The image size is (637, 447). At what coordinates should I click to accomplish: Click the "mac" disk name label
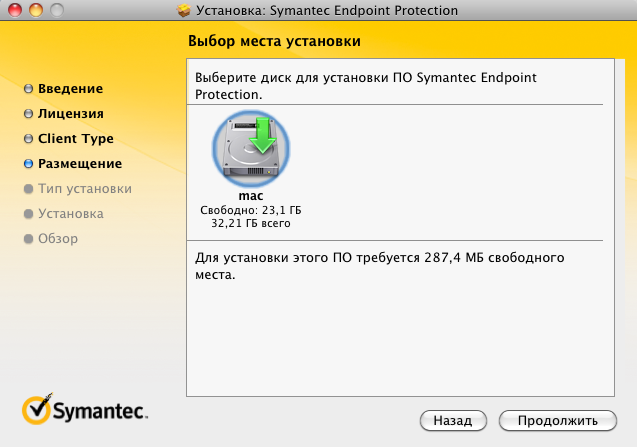point(251,196)
